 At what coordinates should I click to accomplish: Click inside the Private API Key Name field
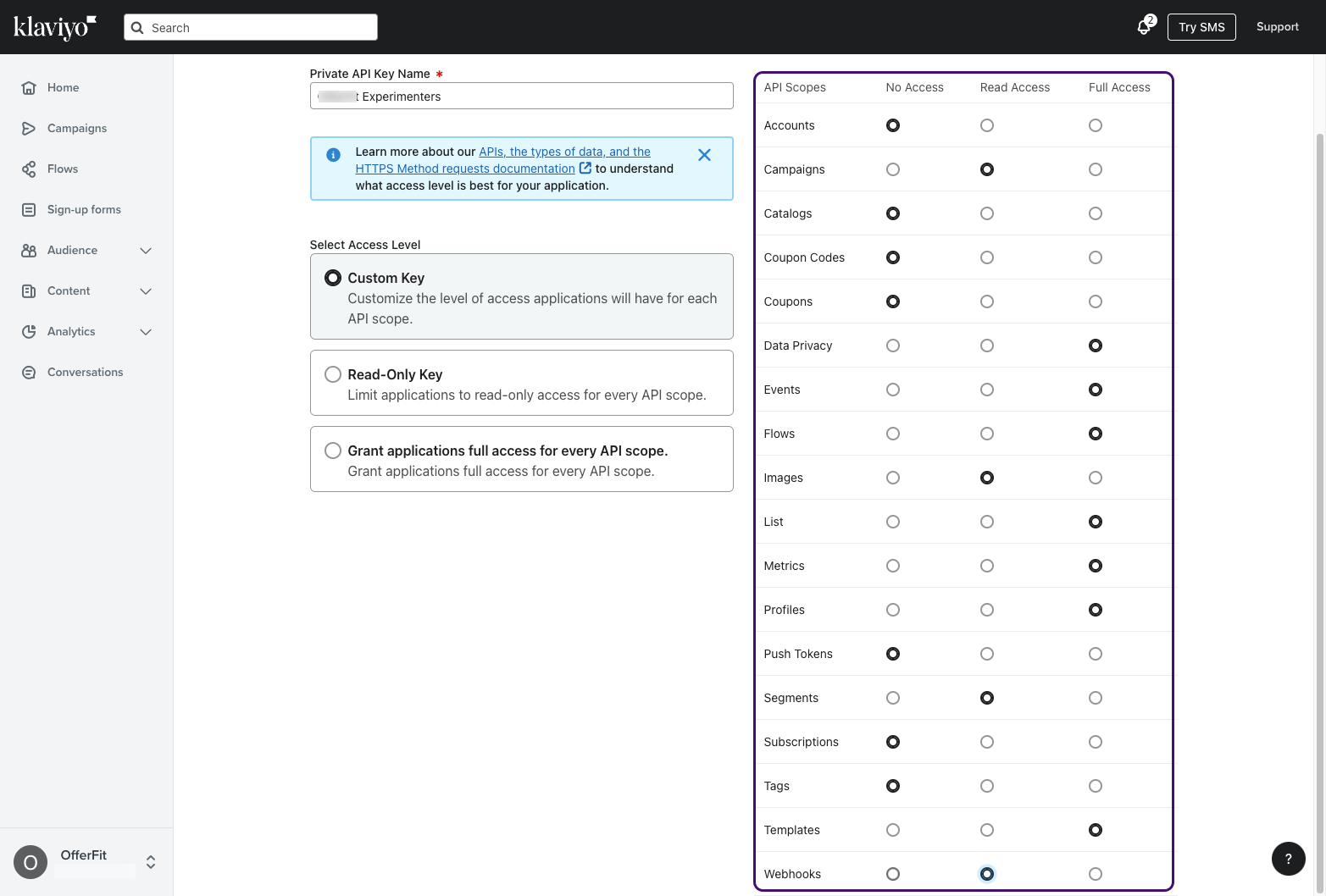pos(521,96)
